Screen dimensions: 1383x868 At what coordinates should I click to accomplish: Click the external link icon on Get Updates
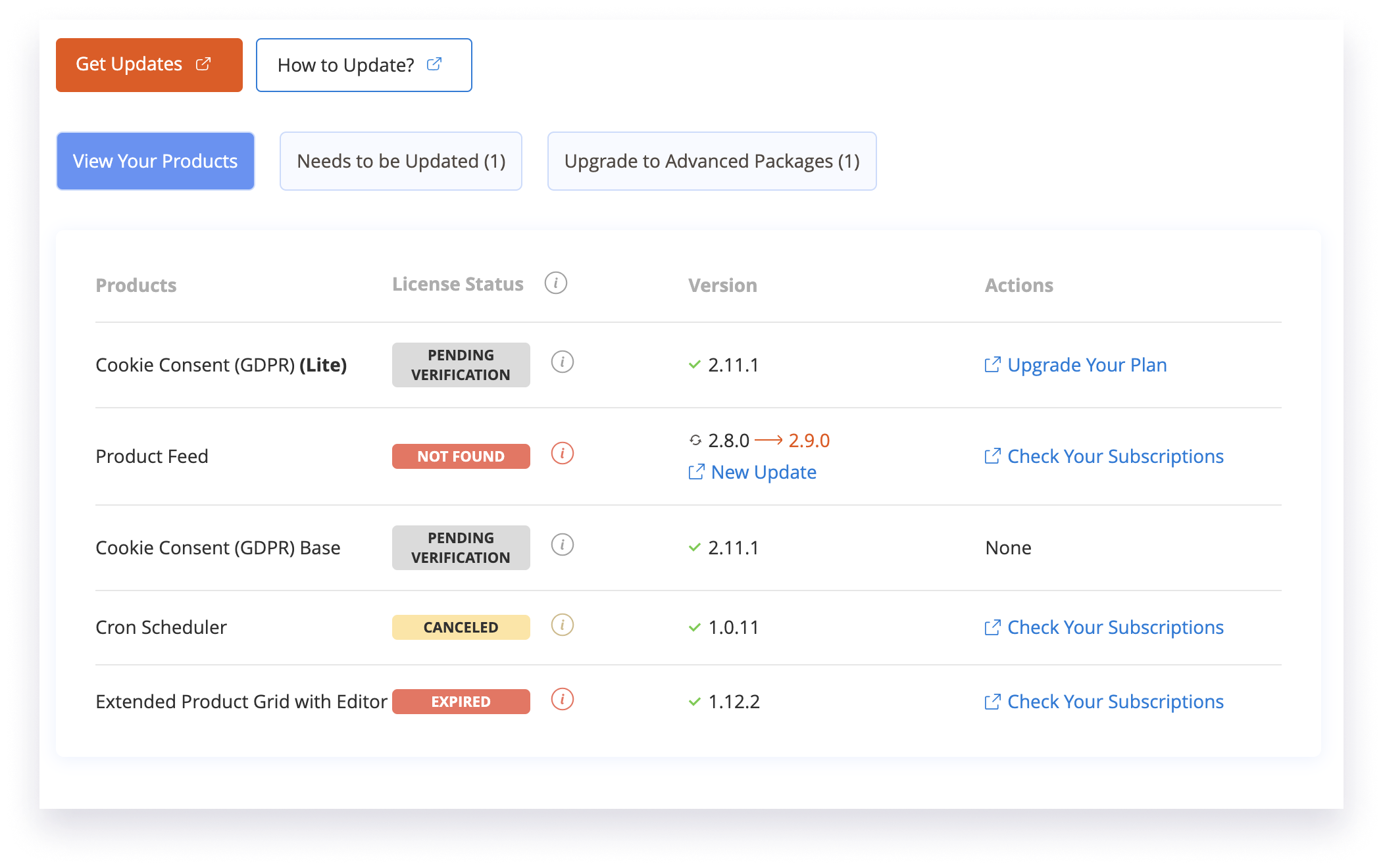[x=204, y=64]
